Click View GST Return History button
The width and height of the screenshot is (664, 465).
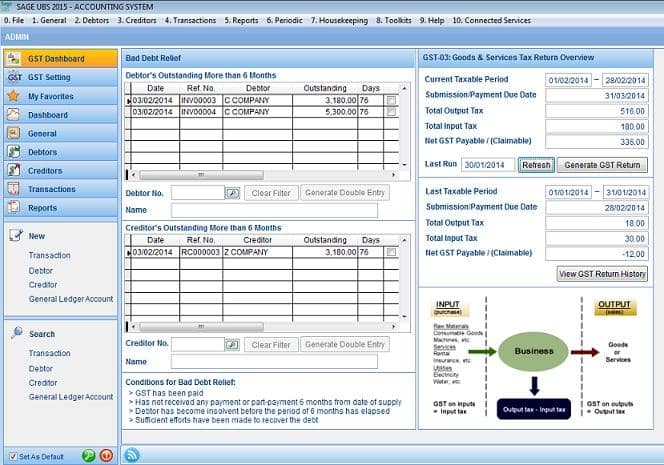click(x=602, y=274)
